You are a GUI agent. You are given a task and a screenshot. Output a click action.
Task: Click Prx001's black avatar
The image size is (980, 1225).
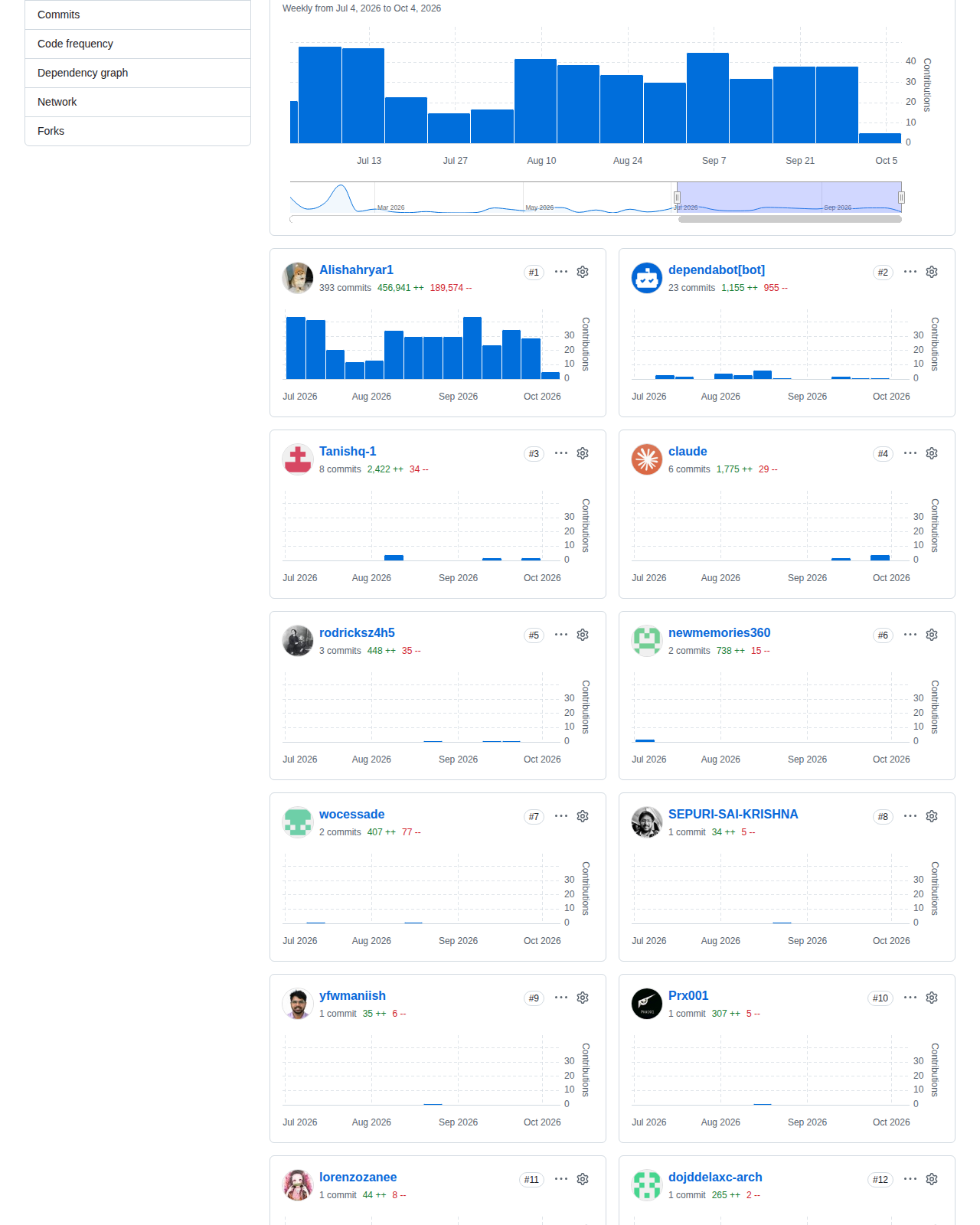(647, 1004)
